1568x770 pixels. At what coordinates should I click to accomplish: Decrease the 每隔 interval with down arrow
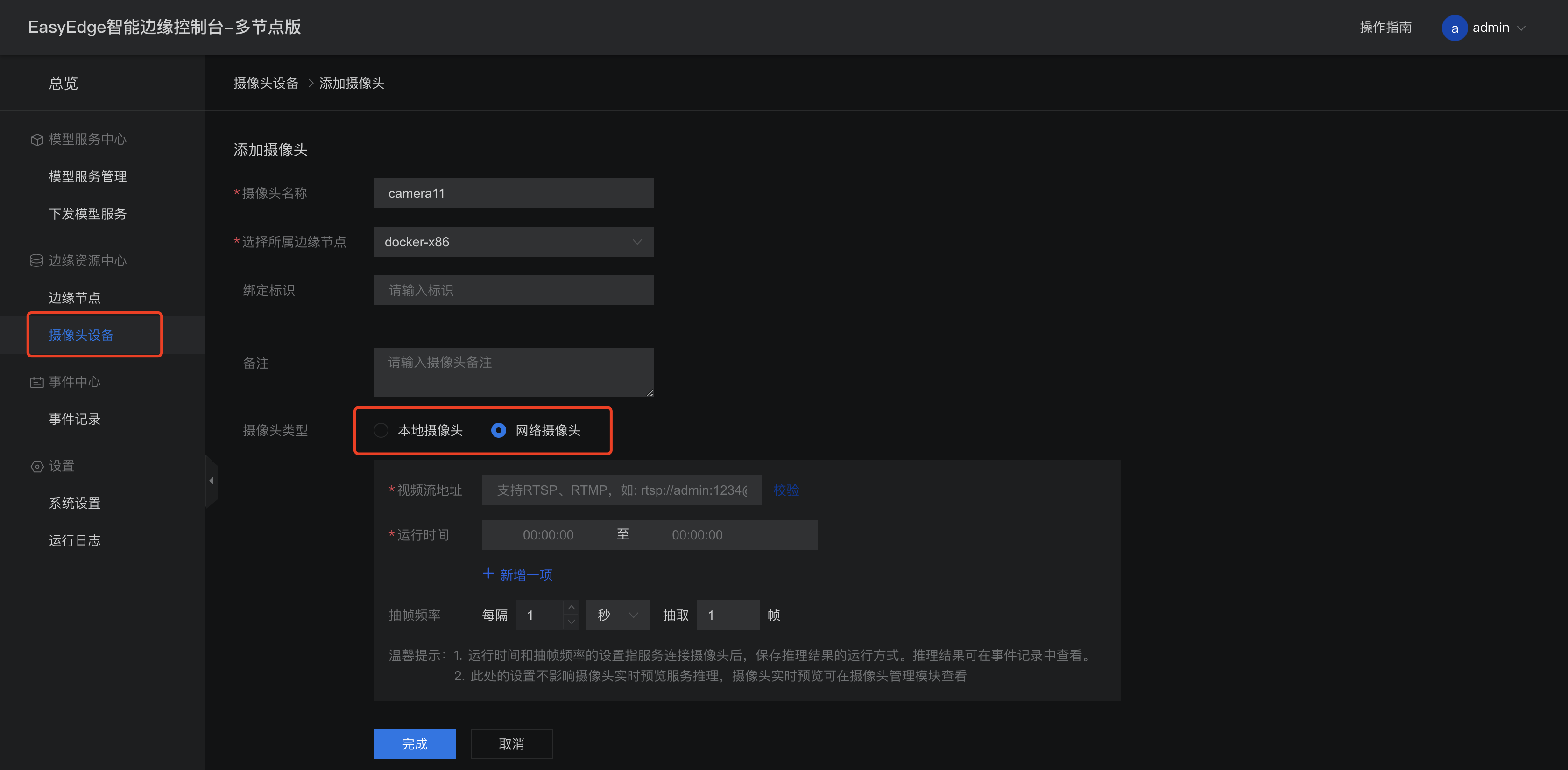(571, 622)
